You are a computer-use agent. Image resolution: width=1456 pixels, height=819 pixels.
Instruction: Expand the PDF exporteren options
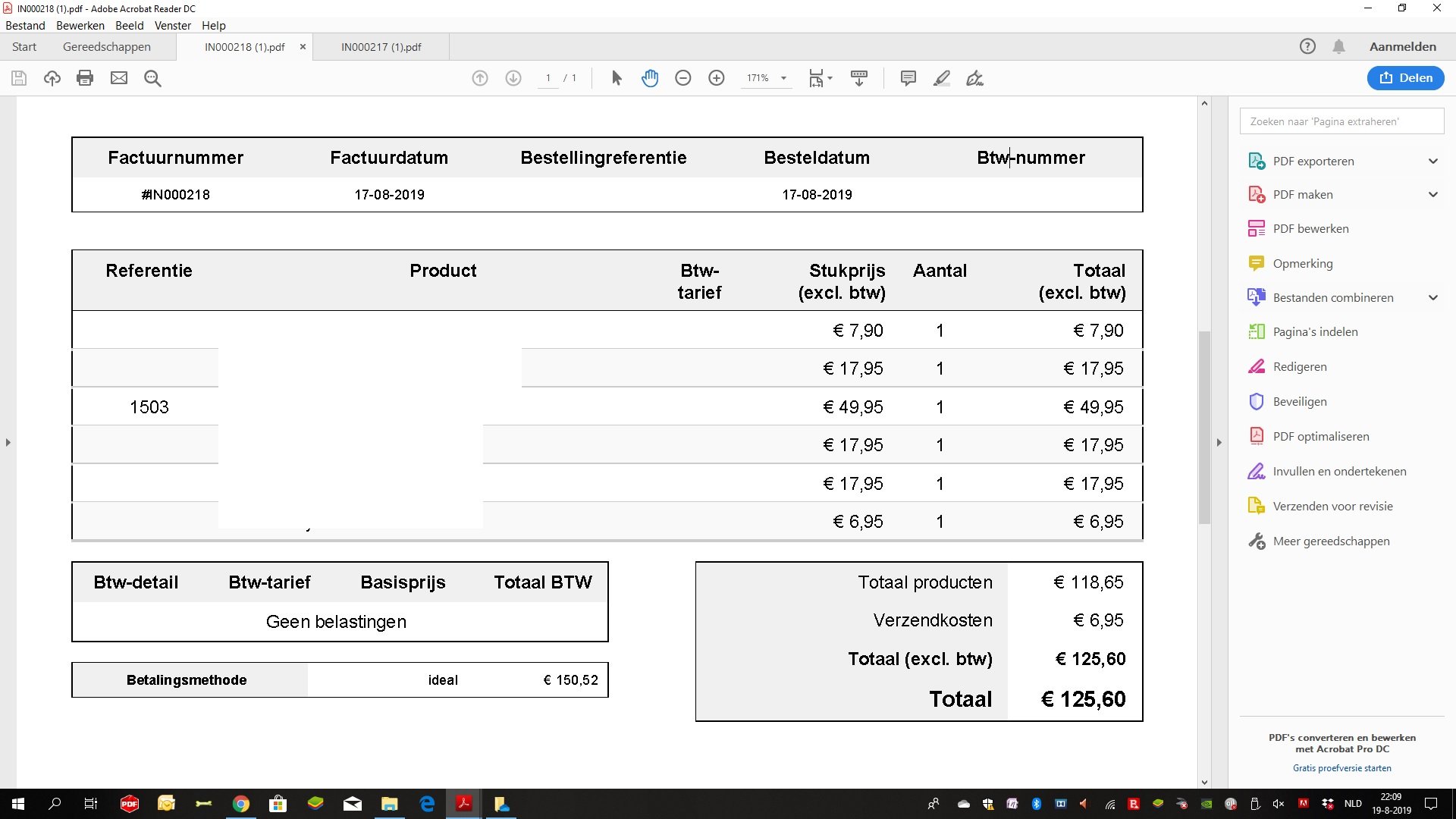click(x=1432, y=161)
